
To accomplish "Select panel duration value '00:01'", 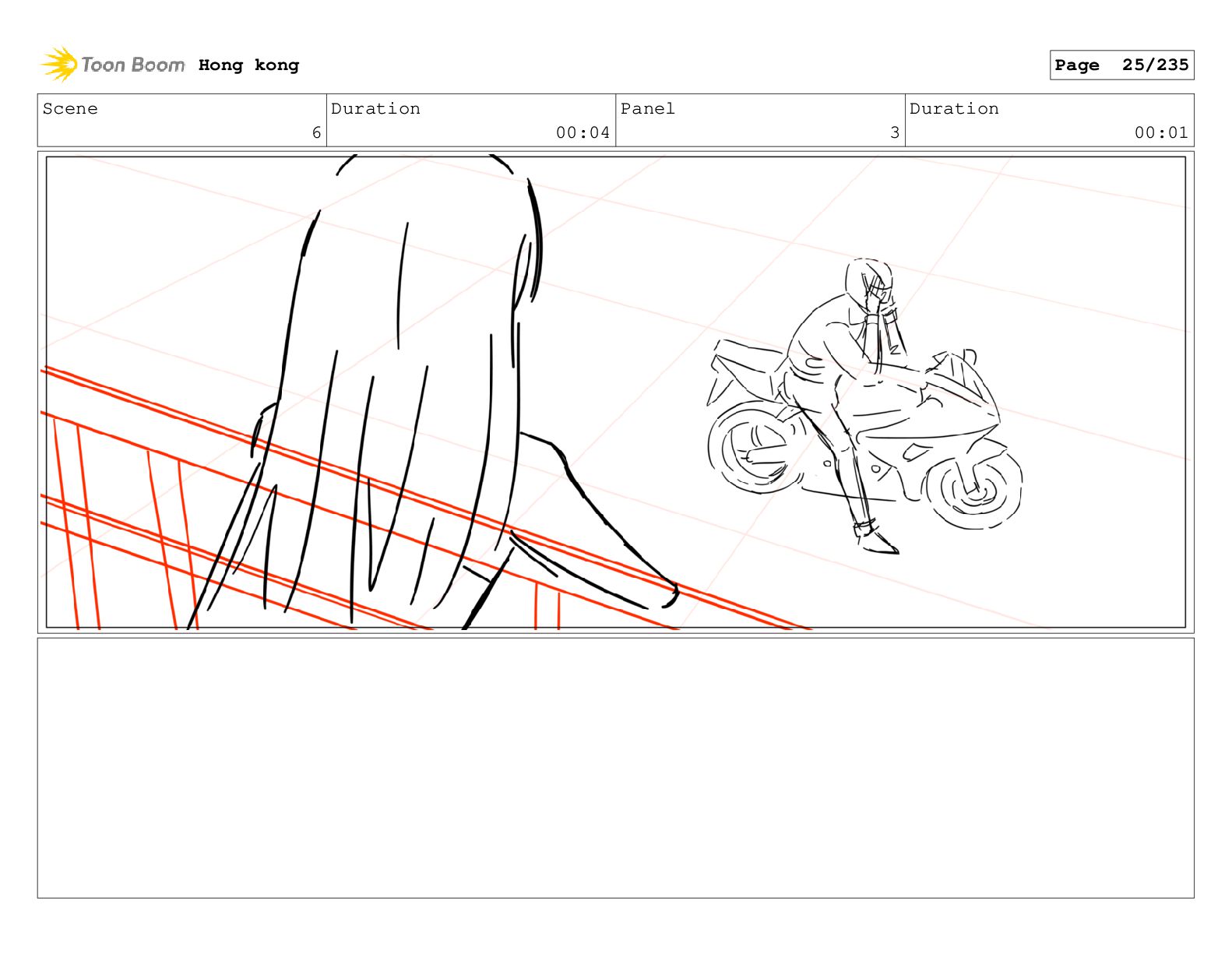I will tap(1161, 132).
